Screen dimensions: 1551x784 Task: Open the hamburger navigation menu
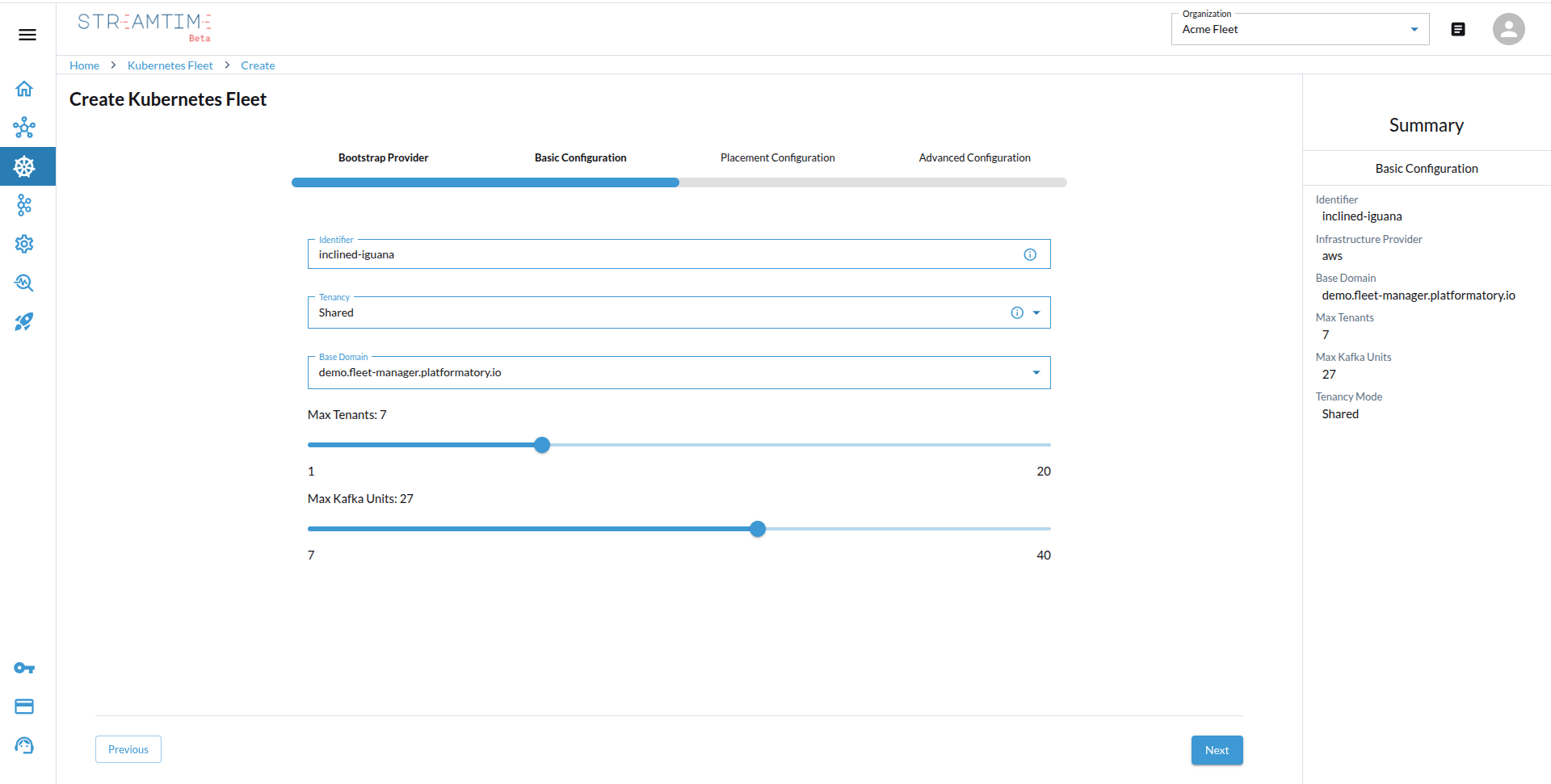click(27, 35)
